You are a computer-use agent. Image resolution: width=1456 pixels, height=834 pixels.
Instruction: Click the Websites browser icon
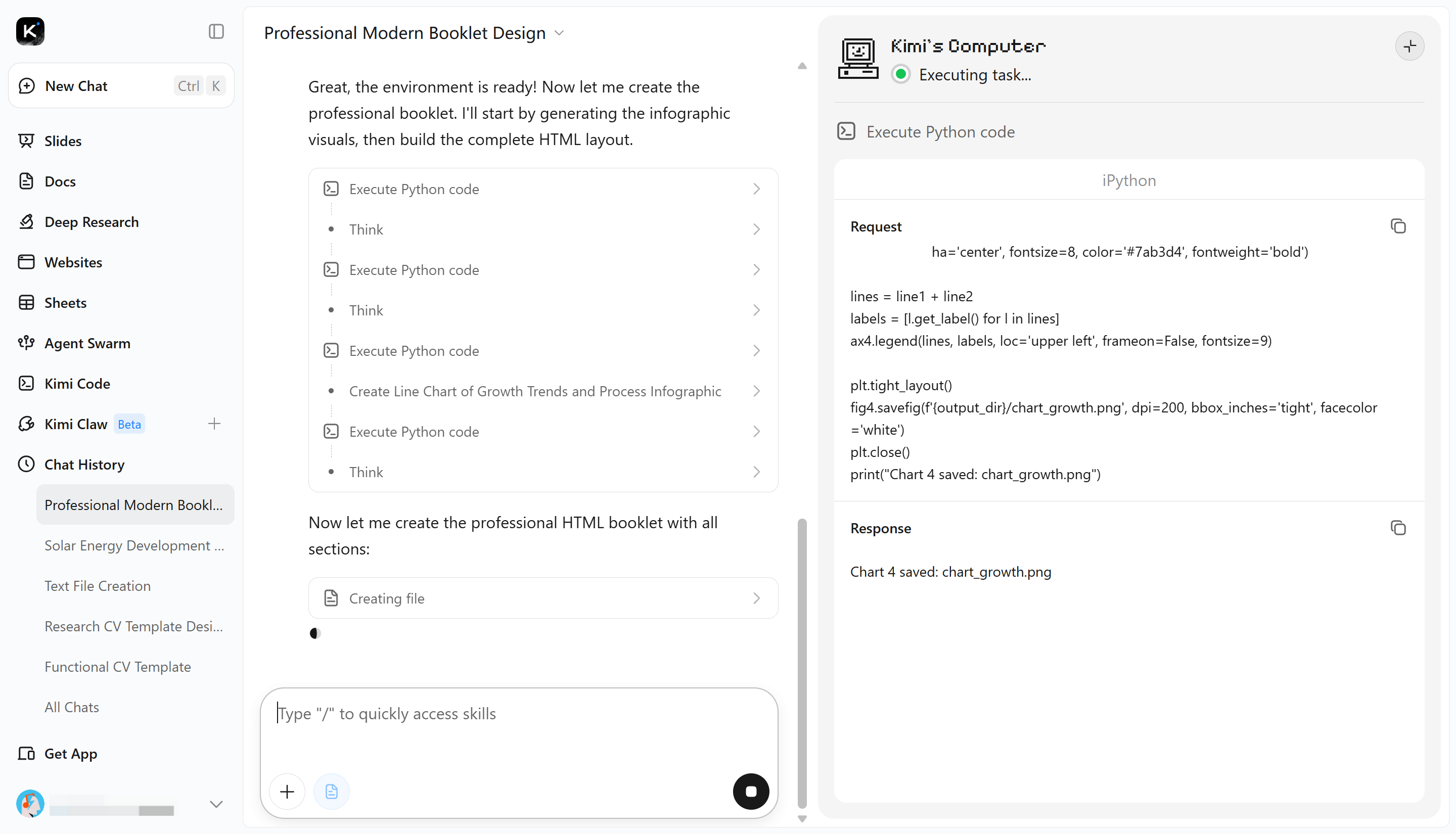(26, 262)
